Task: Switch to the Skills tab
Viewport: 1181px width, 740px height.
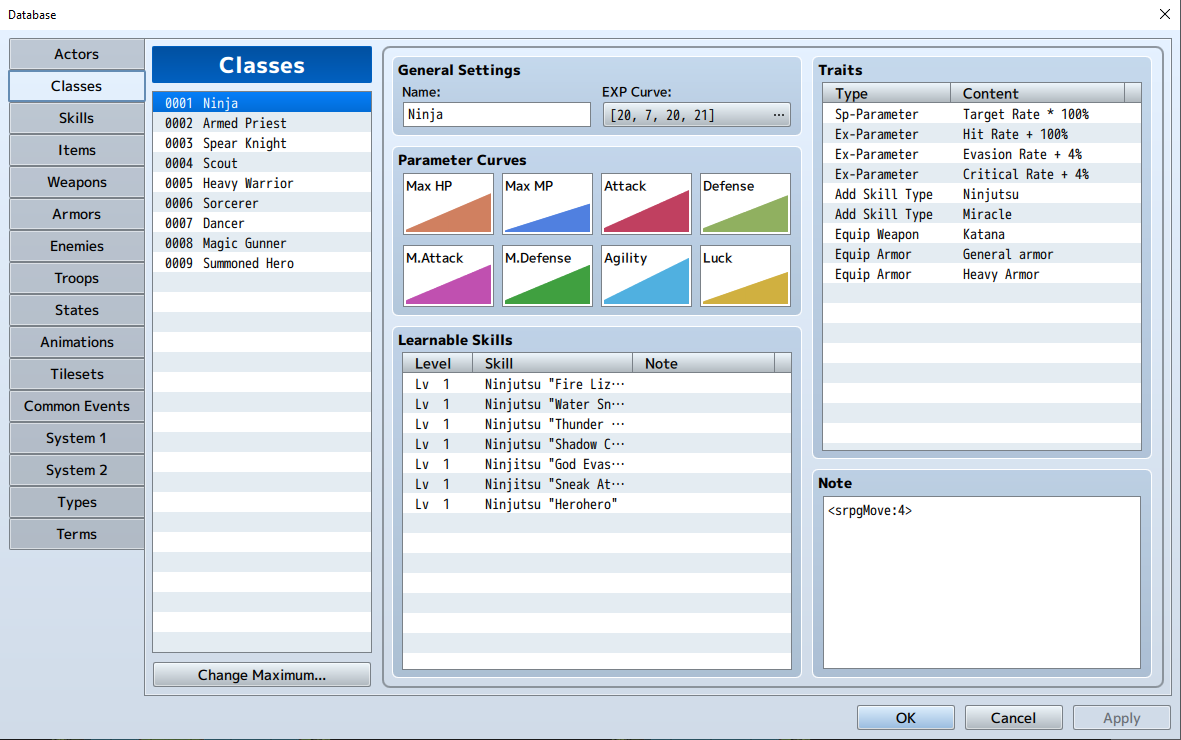Action: click(77, 118)
